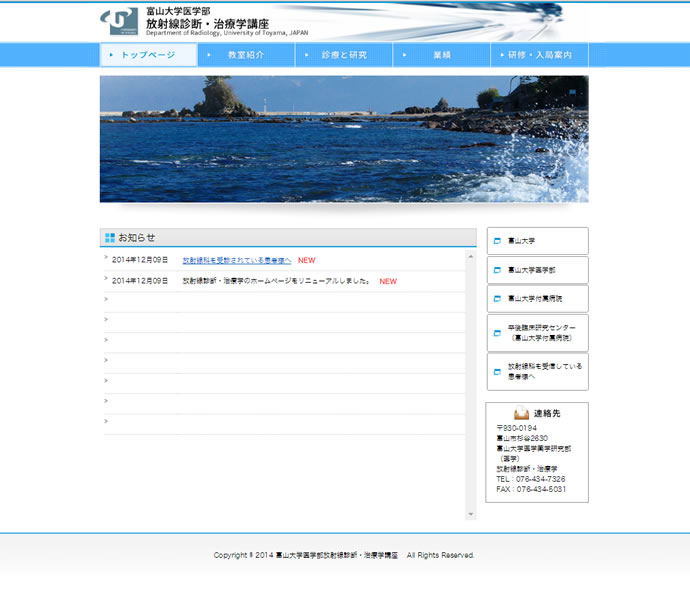
Task: Click the coastal banner photo
Action: pos(344,139)
